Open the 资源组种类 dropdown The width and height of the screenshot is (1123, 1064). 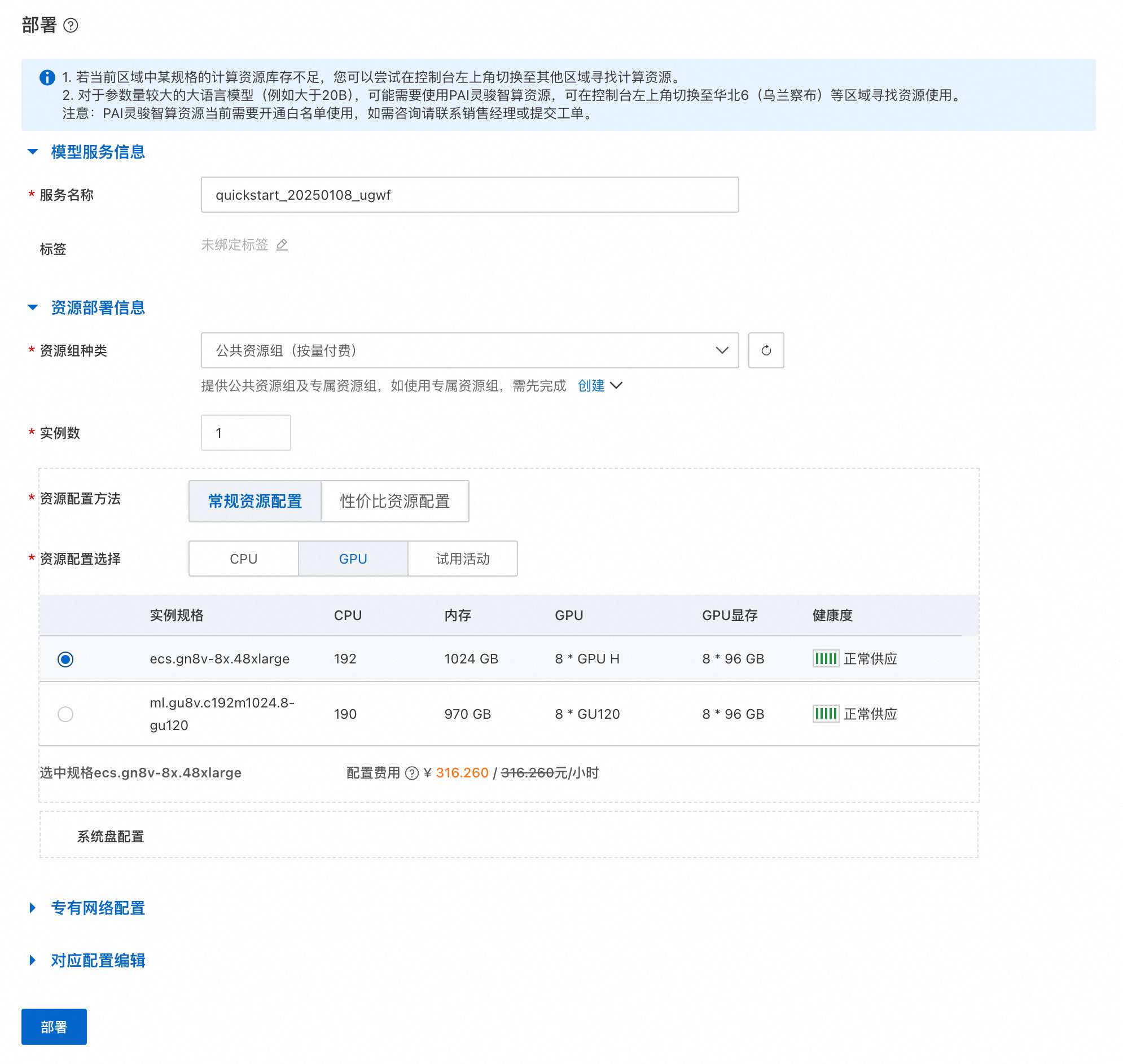[470, 350]
